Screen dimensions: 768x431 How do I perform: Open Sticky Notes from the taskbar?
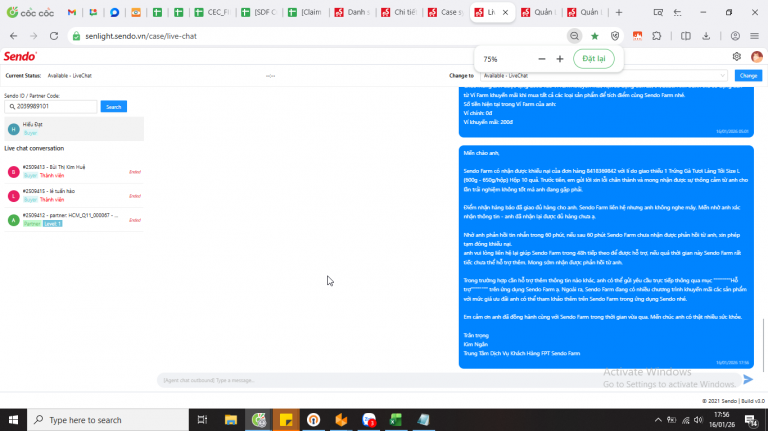pyautogui.click(x=286, y=420)
